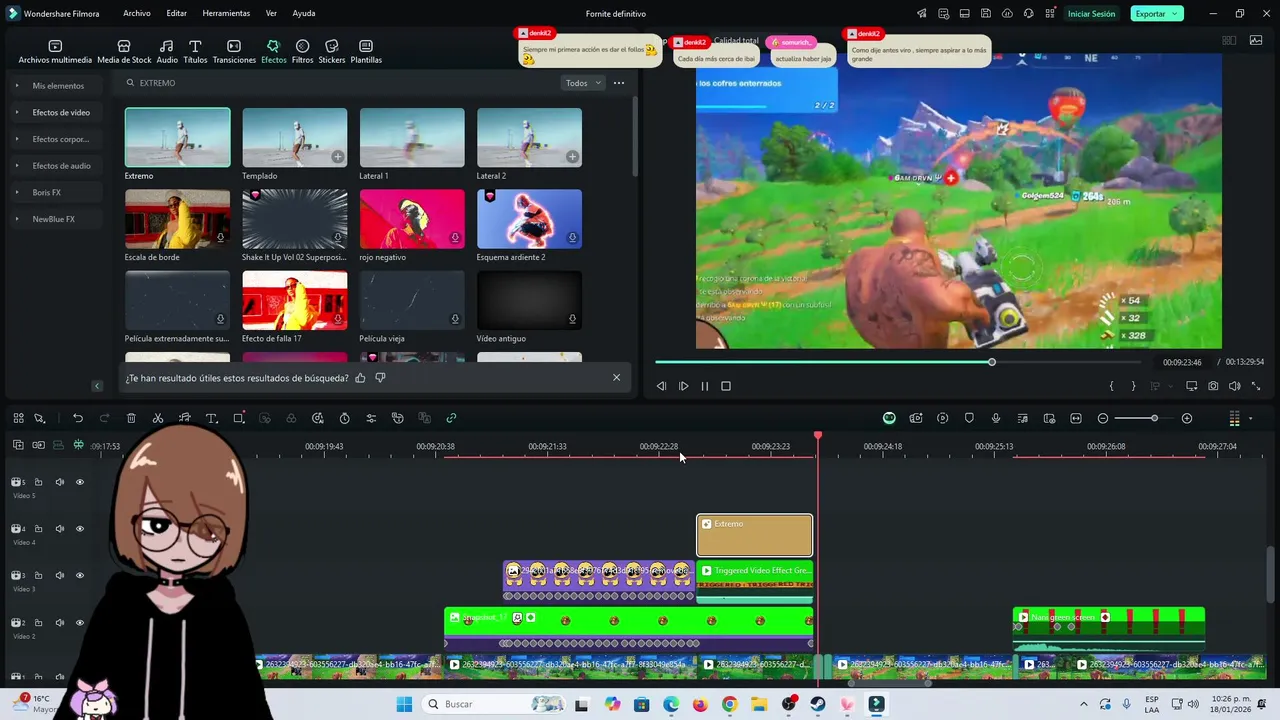Open the Todos filter dropdown
This screenshot has width=1280, height=720.
click(583, 83)
